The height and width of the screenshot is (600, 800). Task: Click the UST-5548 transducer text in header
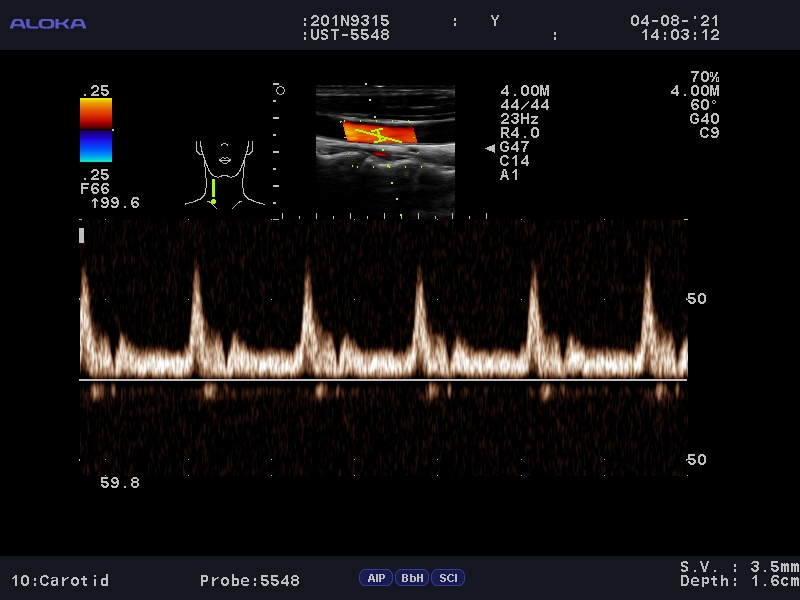click(348, 35)
